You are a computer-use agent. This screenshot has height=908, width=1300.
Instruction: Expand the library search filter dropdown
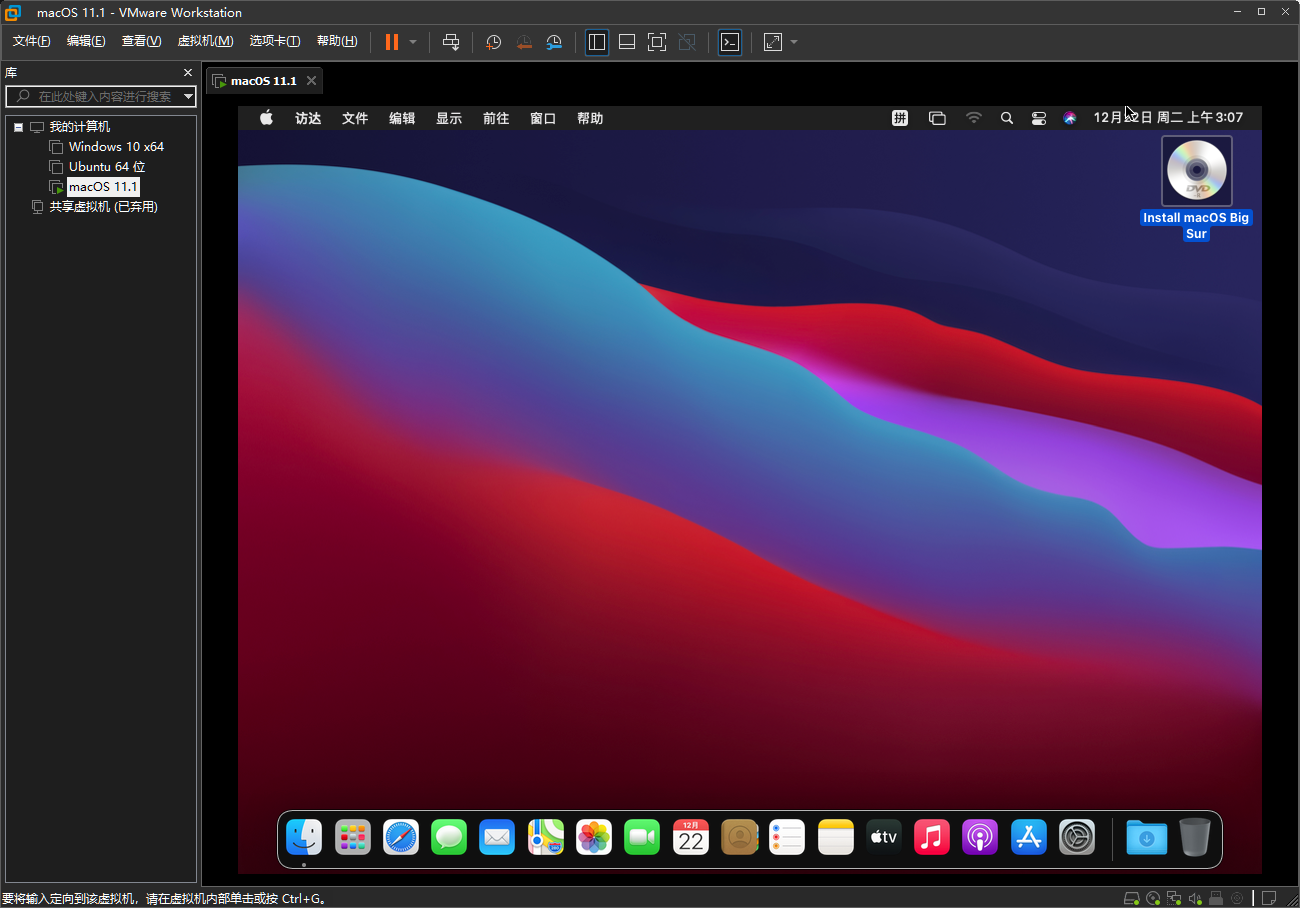click(x=188, y=97)
